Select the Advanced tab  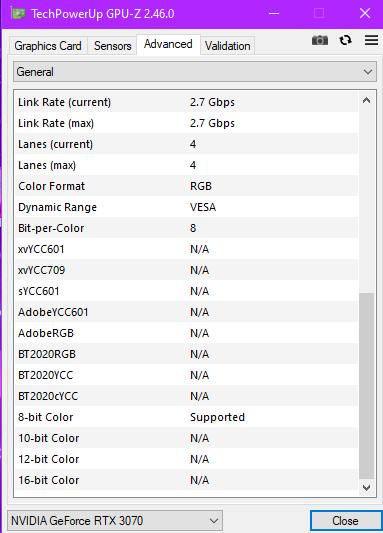pos(168,44)
